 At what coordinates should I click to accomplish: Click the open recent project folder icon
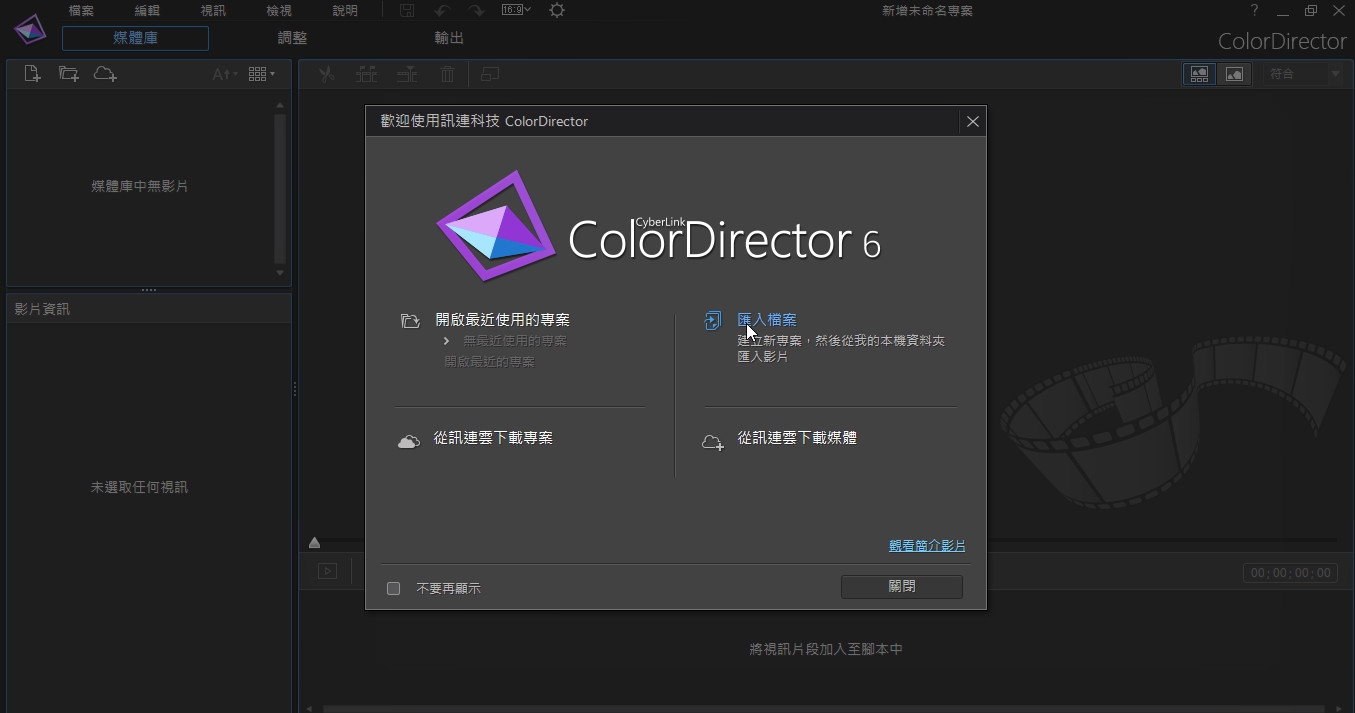410,321
